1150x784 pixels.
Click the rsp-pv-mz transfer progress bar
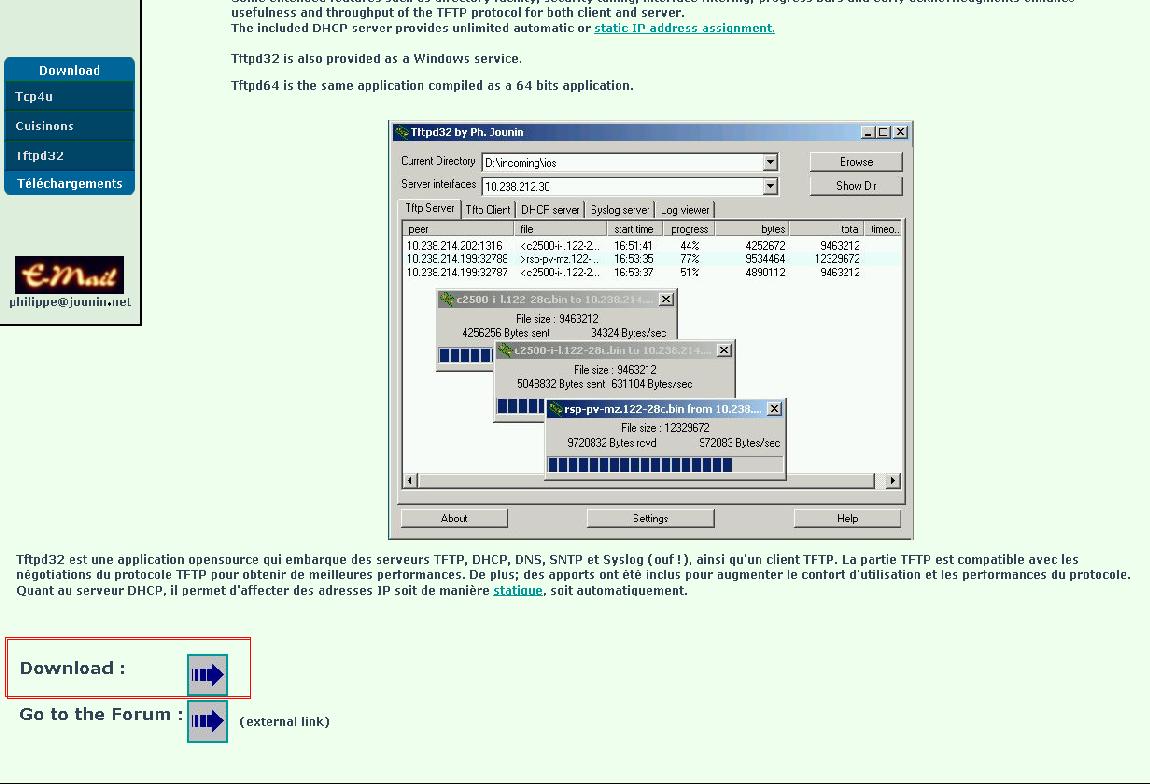tap(665, 464)
